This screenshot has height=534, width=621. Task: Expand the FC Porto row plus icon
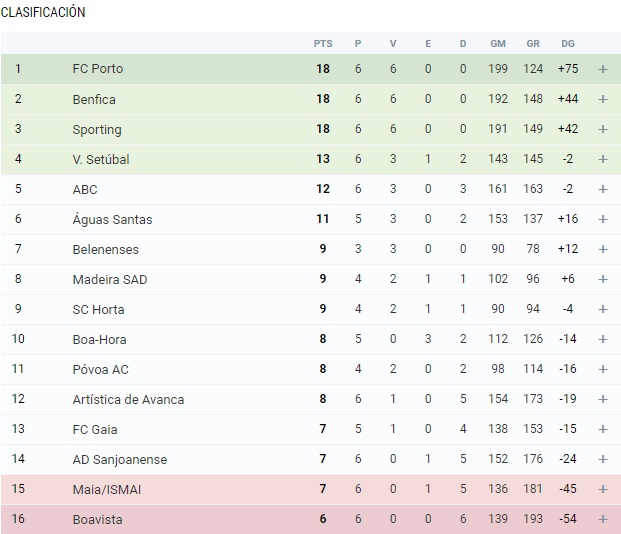tap(603, 69)
